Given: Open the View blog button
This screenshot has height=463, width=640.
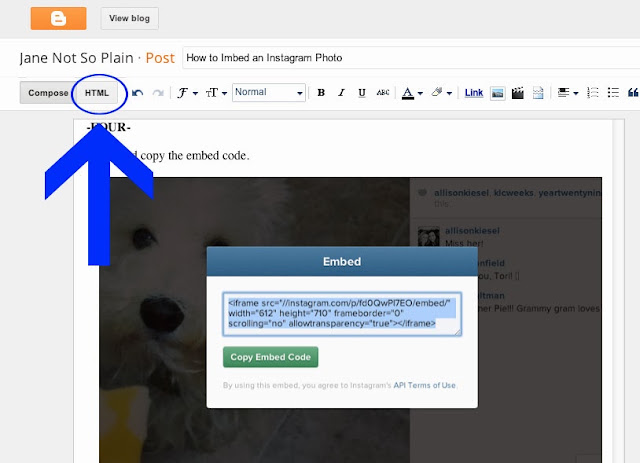Looking at the screenshot, I should coord(129,18).
